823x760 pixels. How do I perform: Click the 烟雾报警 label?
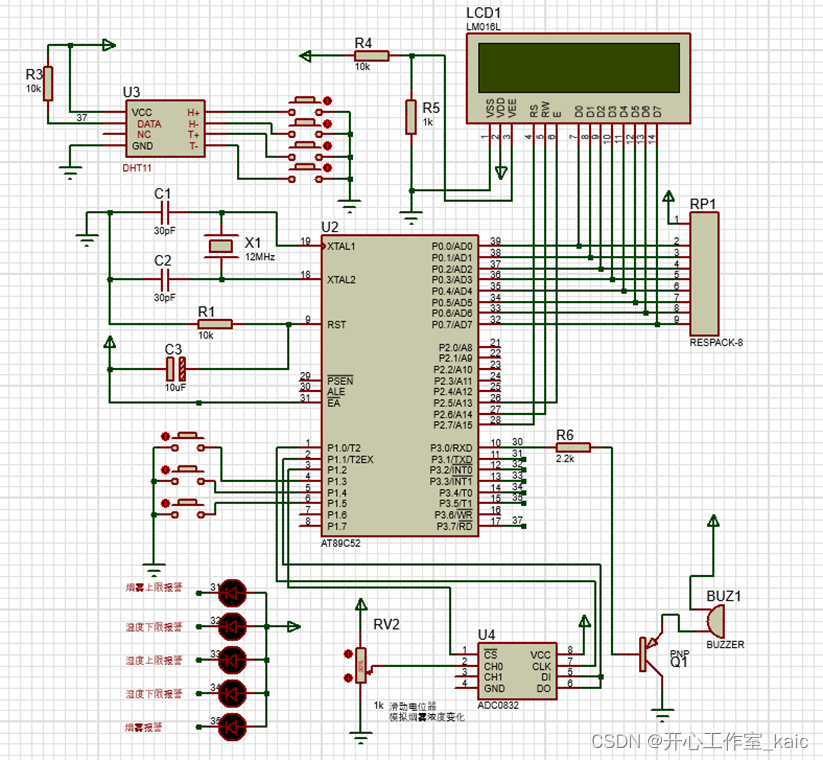143,727
